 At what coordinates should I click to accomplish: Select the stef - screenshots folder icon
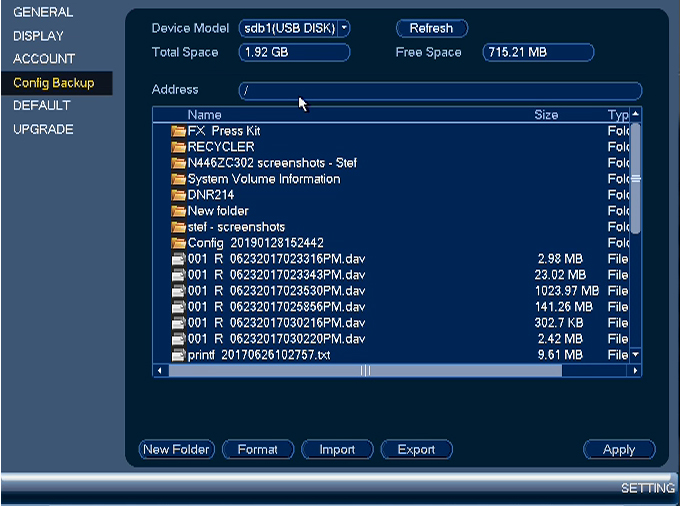(x=178, y=227)
